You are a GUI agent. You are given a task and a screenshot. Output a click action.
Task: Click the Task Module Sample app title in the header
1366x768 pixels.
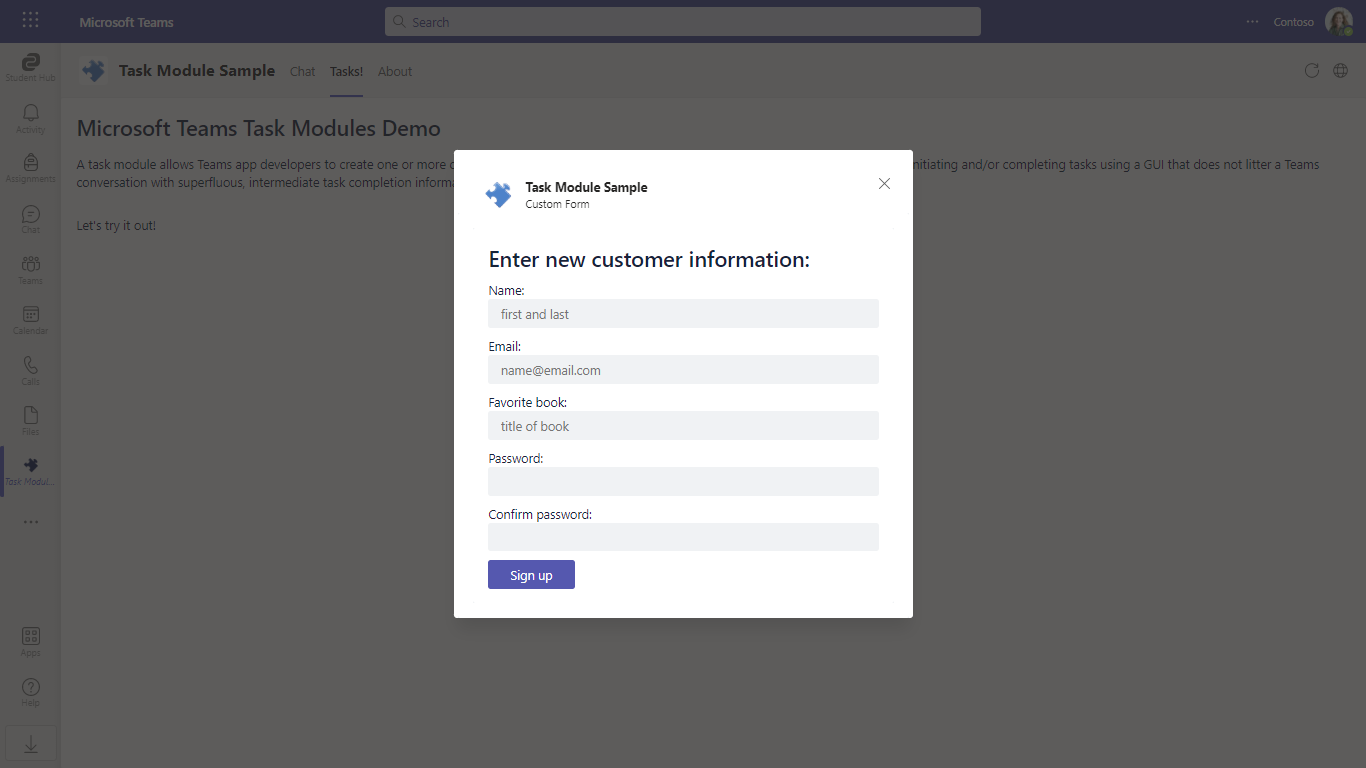click(x=197, y=71)
